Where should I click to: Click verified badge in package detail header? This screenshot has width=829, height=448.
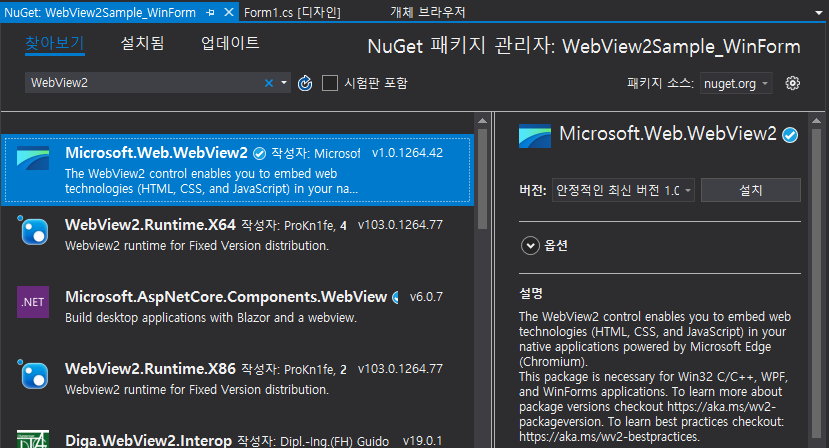point(790,135)
